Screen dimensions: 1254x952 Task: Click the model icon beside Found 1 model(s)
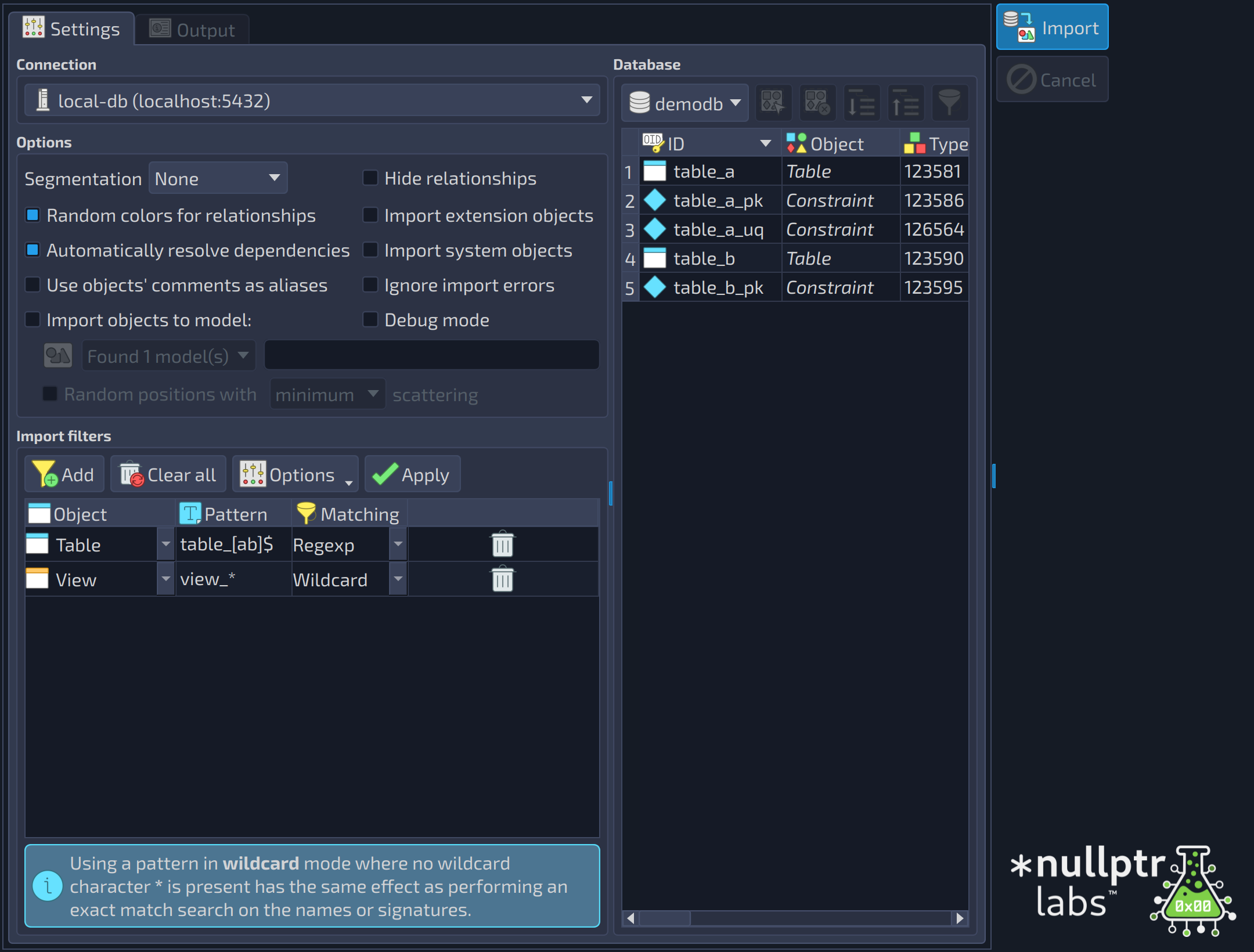click(x=58, y=355)
